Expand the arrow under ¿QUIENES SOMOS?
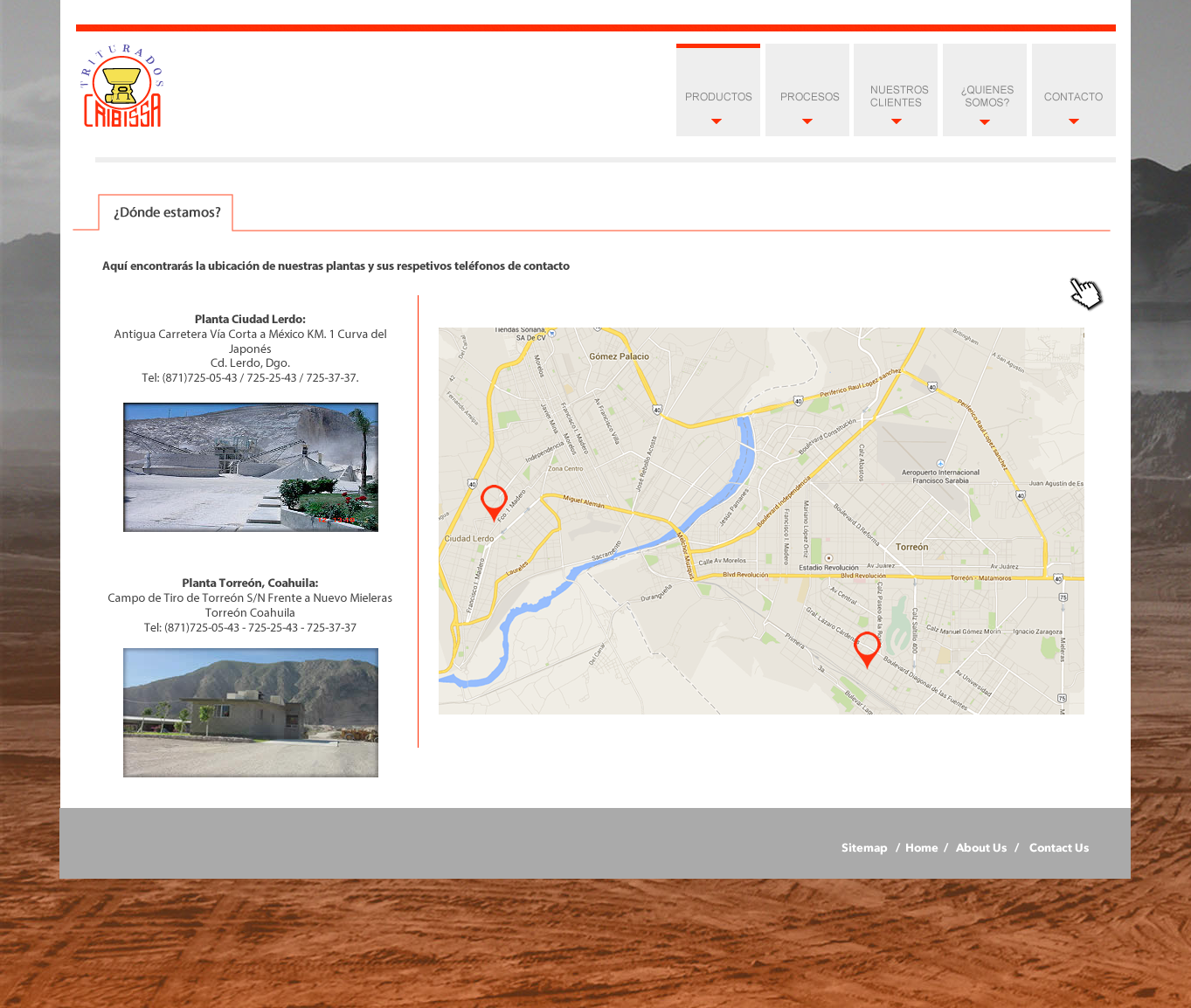Image resolution: width=1191 pixels, height=1008 pixels. click(x=985, y=121)
